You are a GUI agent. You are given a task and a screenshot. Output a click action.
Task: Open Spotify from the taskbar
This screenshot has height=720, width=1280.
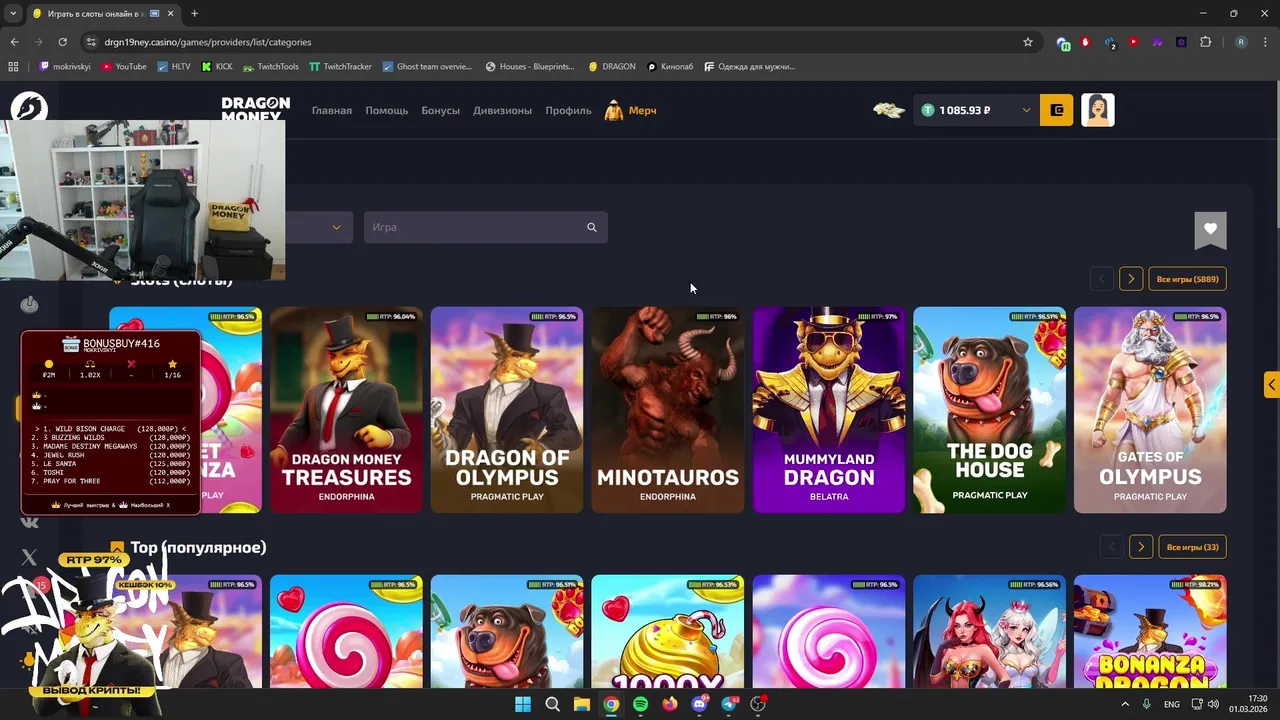click(x=640, y=704)
